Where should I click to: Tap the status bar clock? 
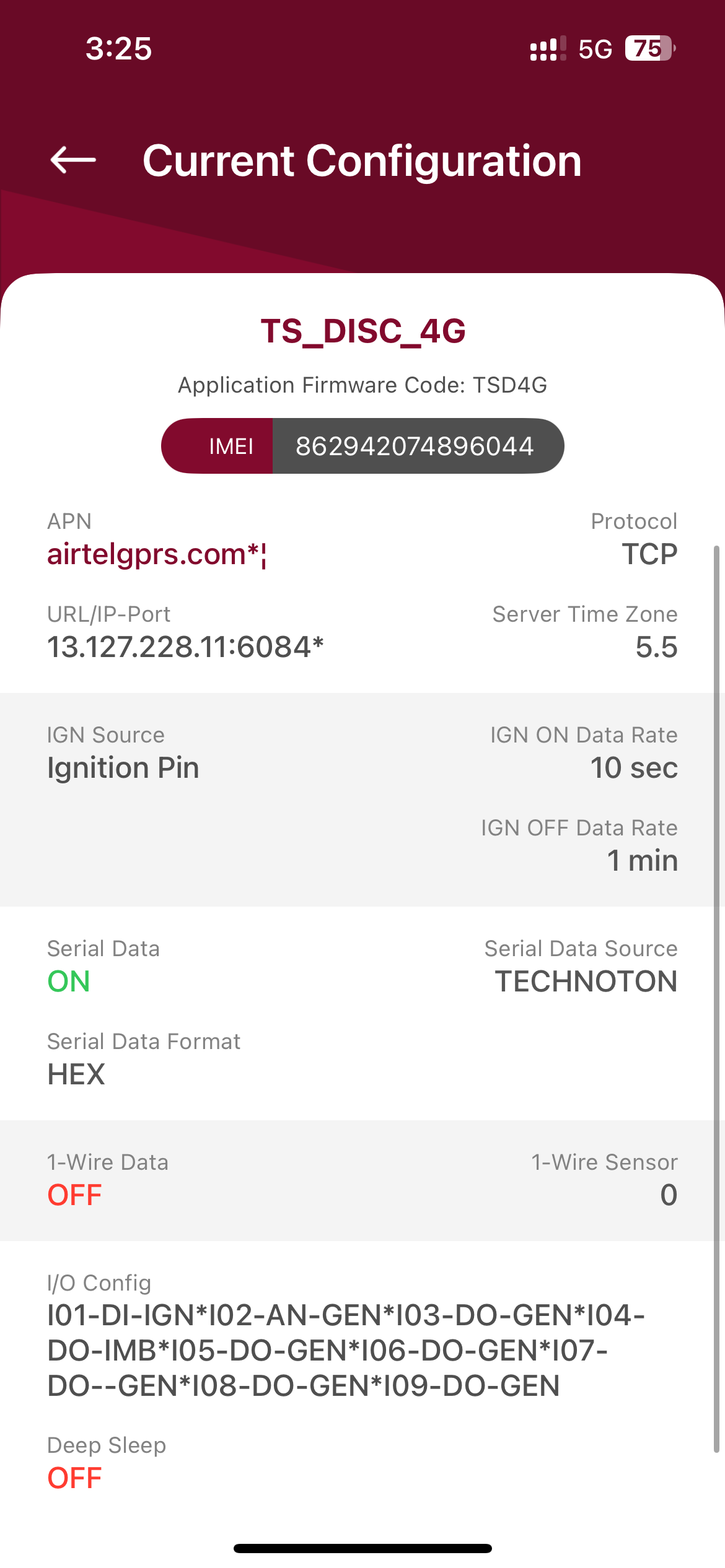118,48
